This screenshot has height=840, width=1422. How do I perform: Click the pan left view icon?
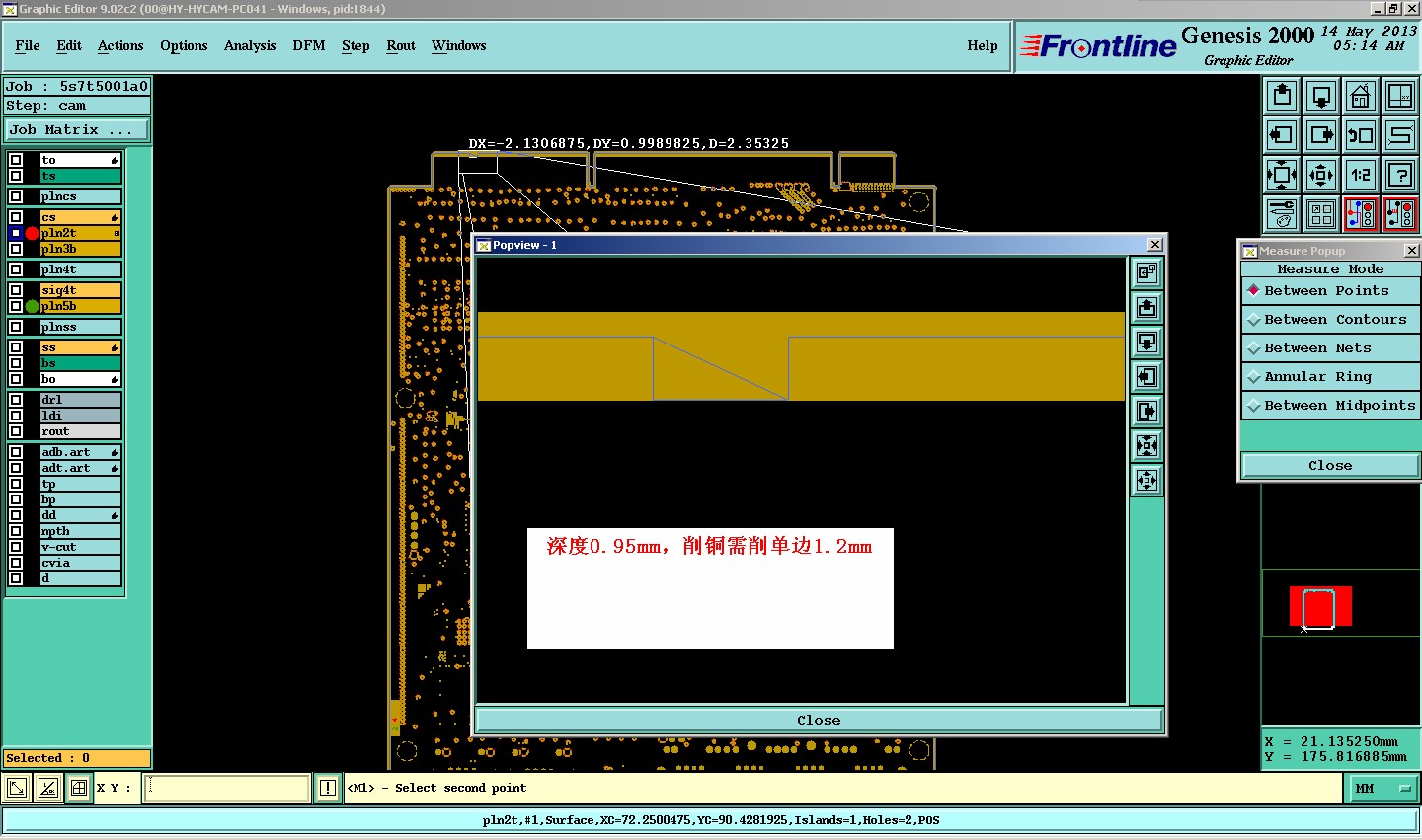point(1282,135)
